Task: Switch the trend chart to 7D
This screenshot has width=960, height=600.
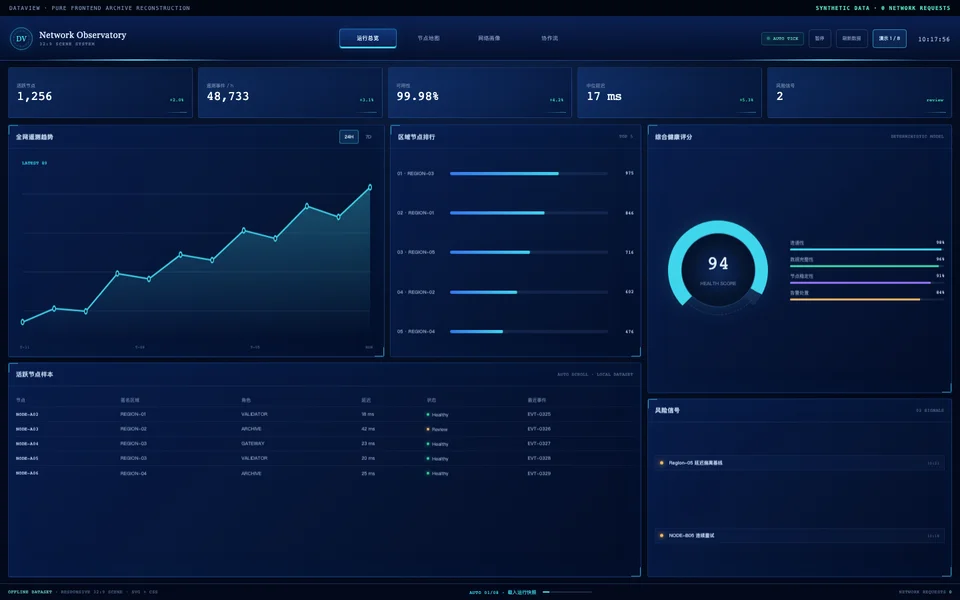Action: [x=369, y=137]
